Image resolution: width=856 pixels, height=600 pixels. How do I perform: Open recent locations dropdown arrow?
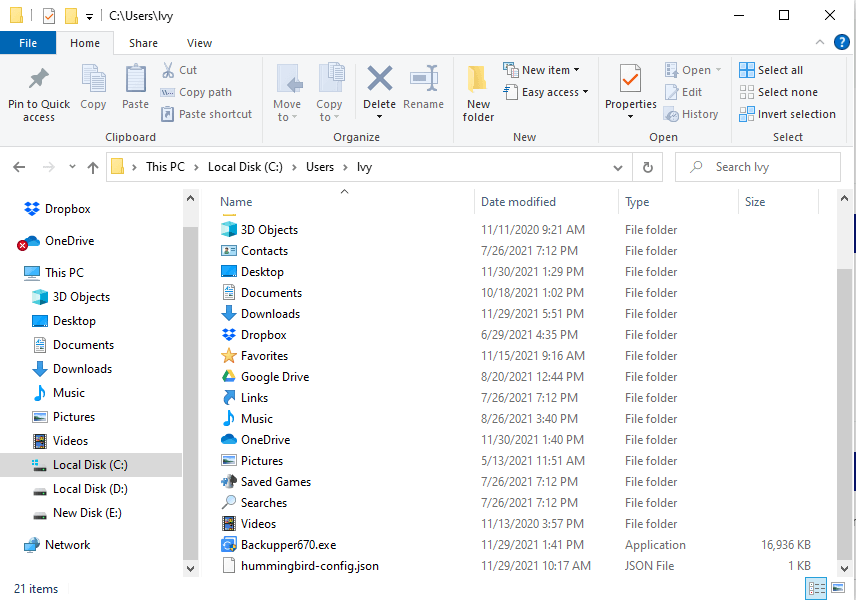pyautogui.click(x=72, y=167)
